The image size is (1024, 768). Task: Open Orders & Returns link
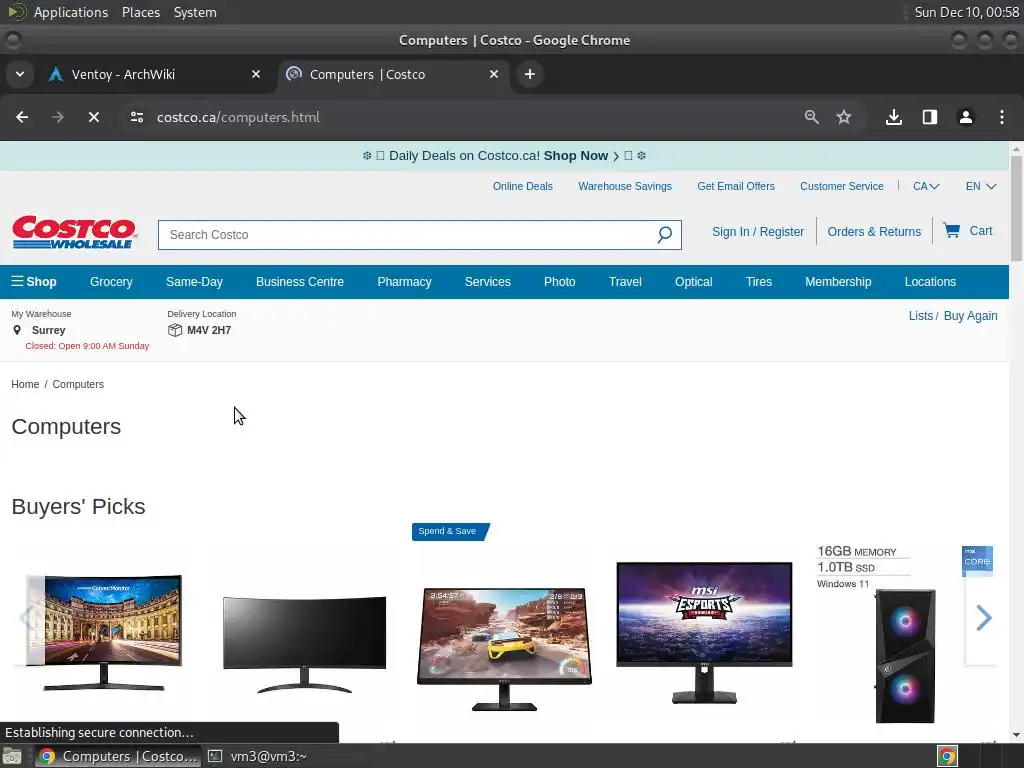coord(874,232)
